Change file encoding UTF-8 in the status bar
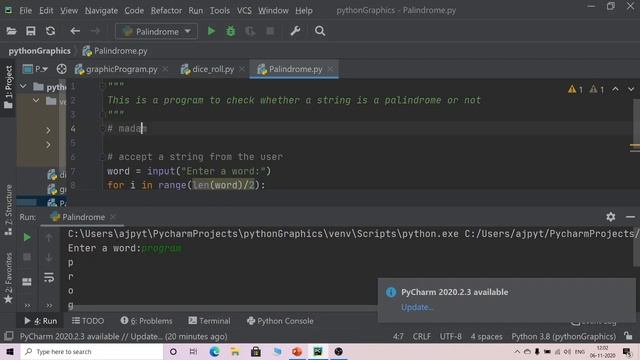 (x=450, y=336)
